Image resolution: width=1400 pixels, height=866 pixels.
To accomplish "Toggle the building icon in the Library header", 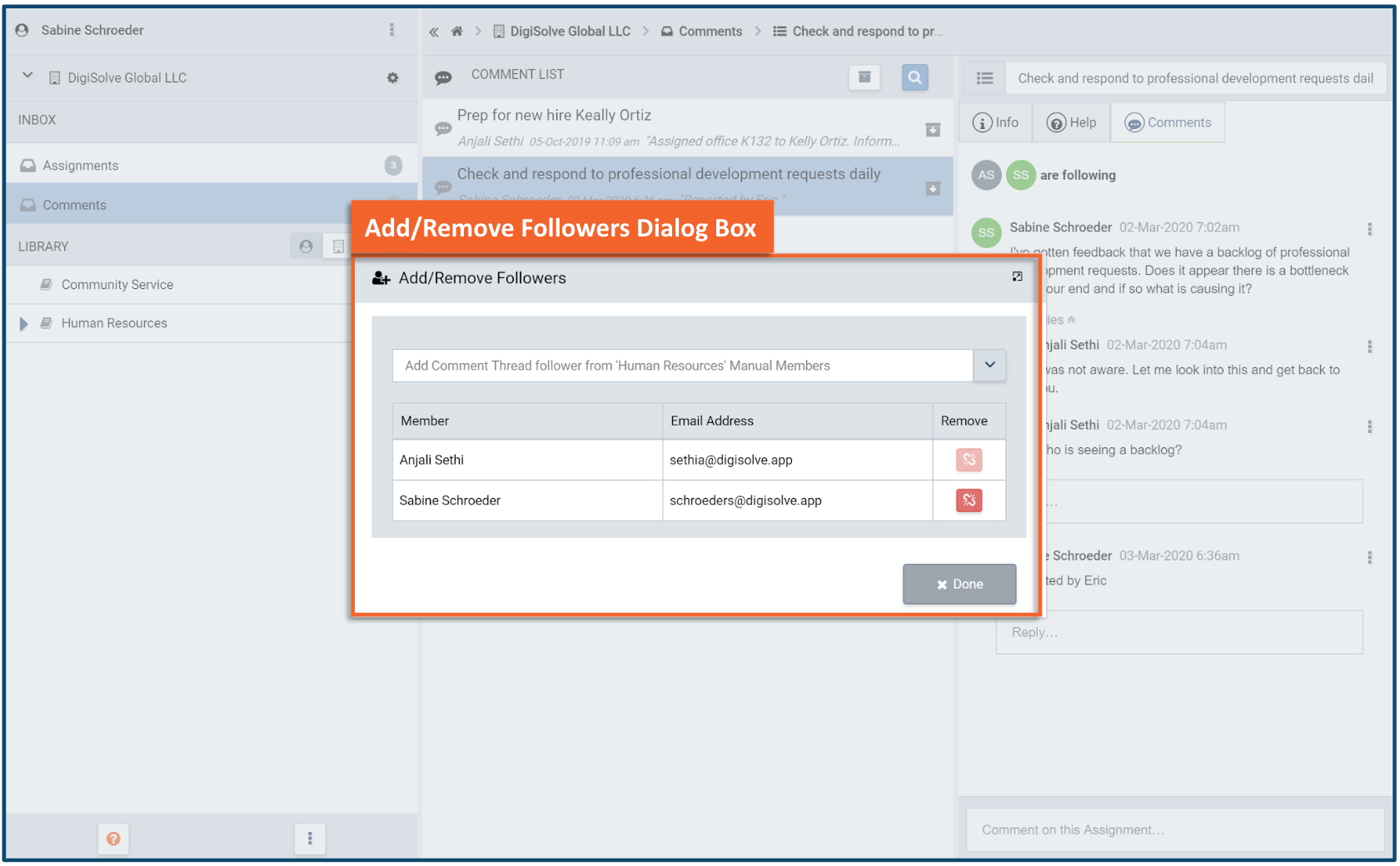I will pos(337,246).
